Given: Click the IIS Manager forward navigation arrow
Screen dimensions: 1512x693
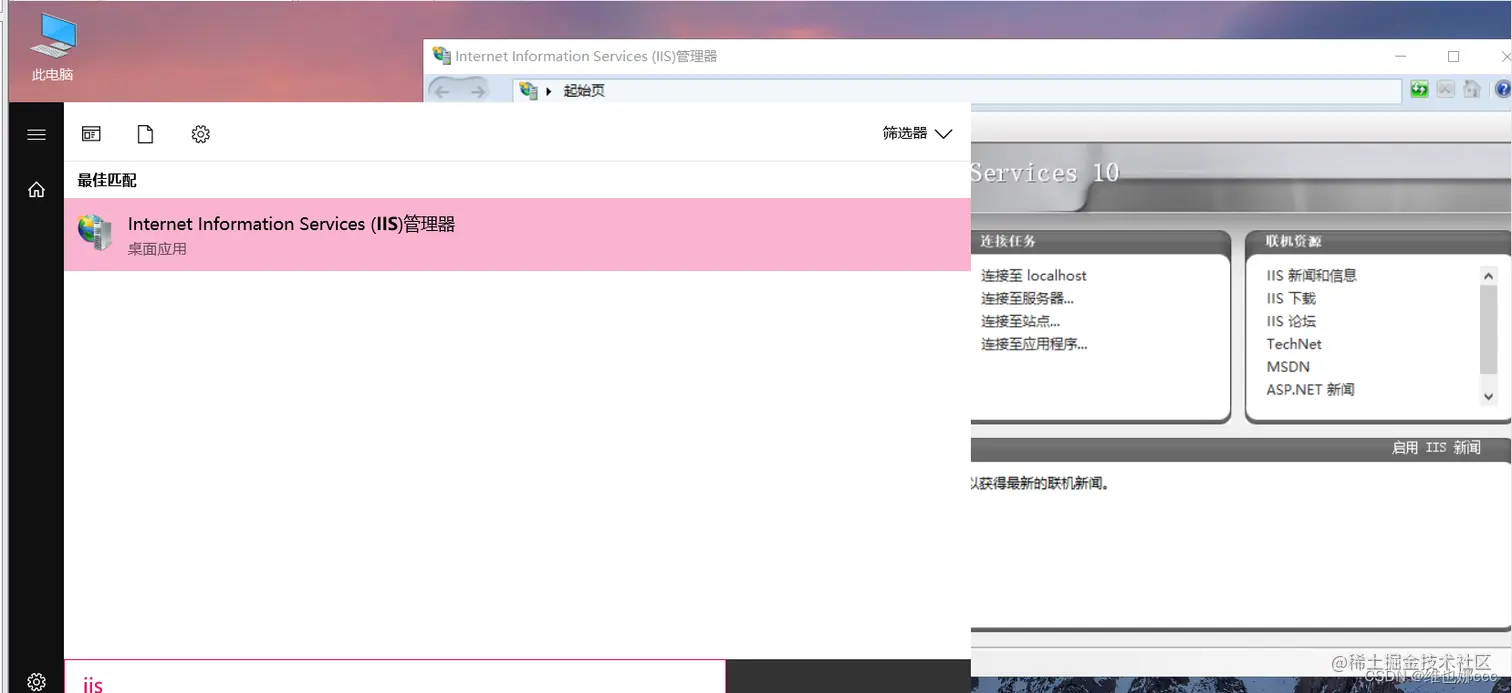Looking at the screenshot, I should [x=478, y=91].
